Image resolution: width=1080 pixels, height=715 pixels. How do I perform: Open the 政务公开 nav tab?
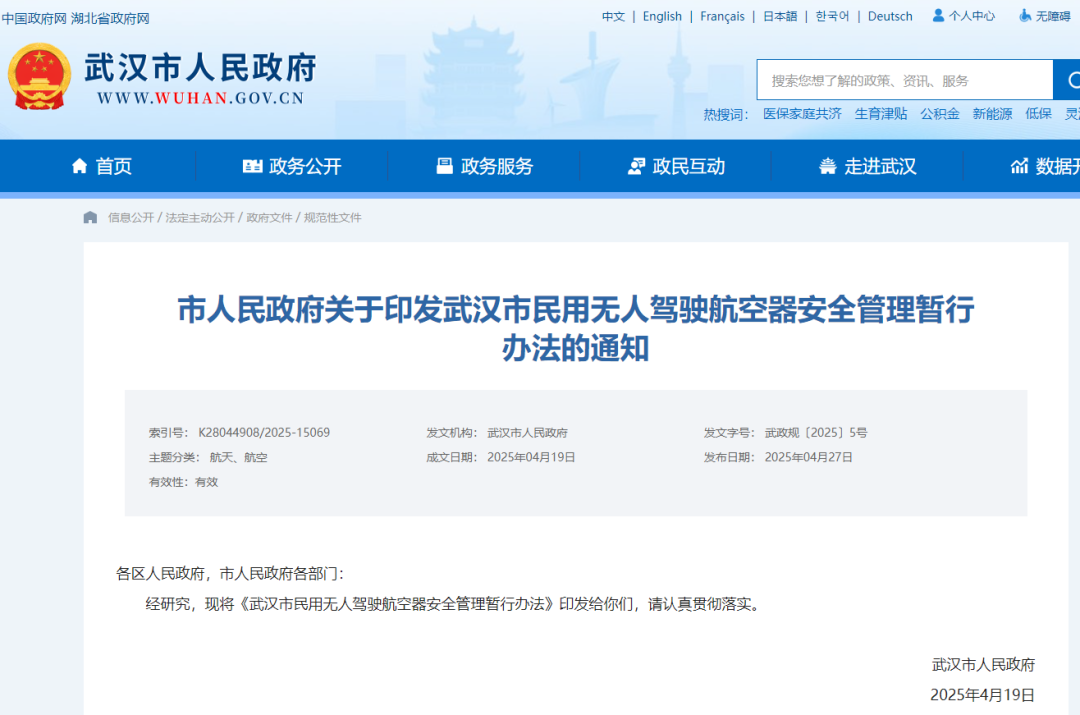292,166
